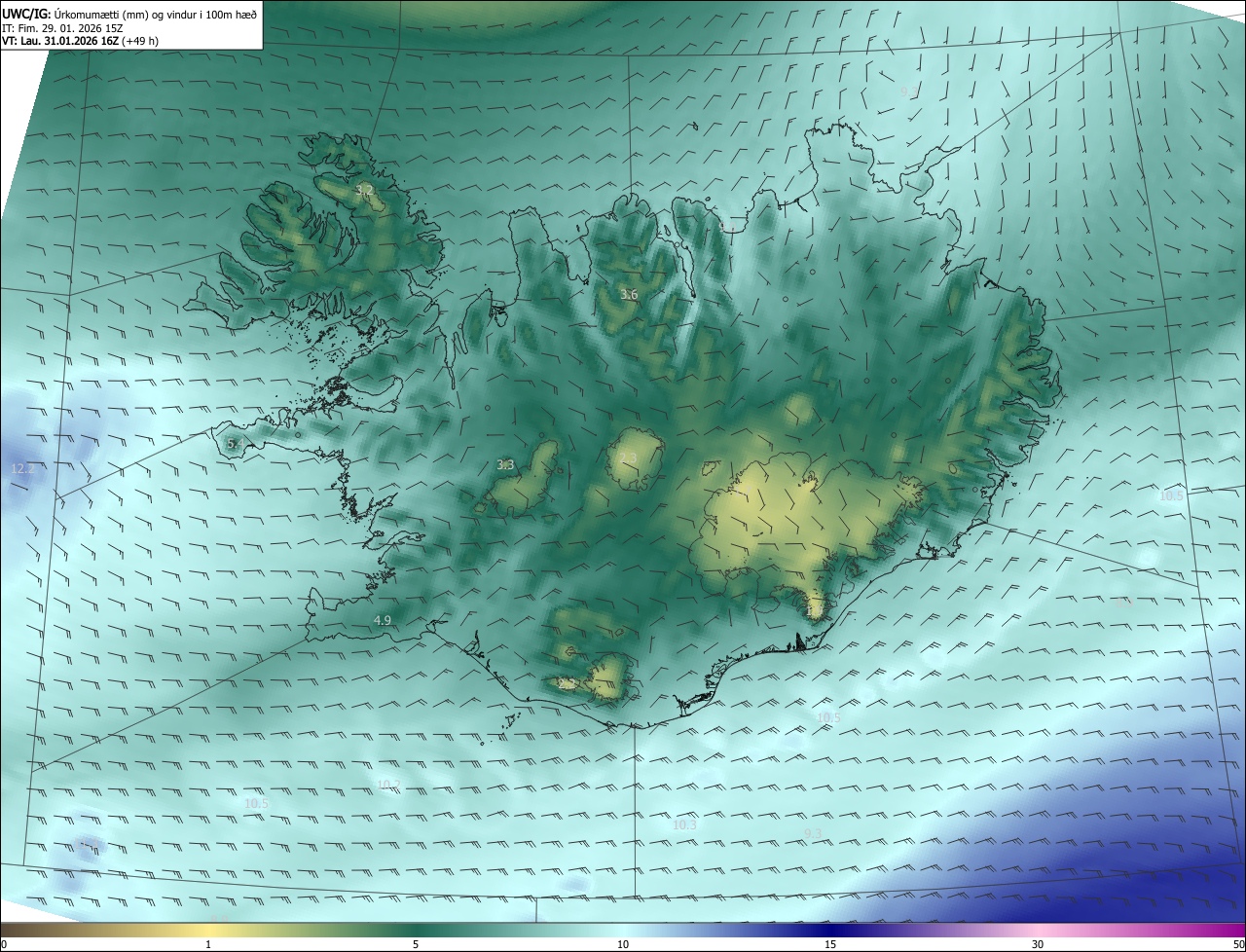Click the 2.3 value label on the glacier

(628, 458)
